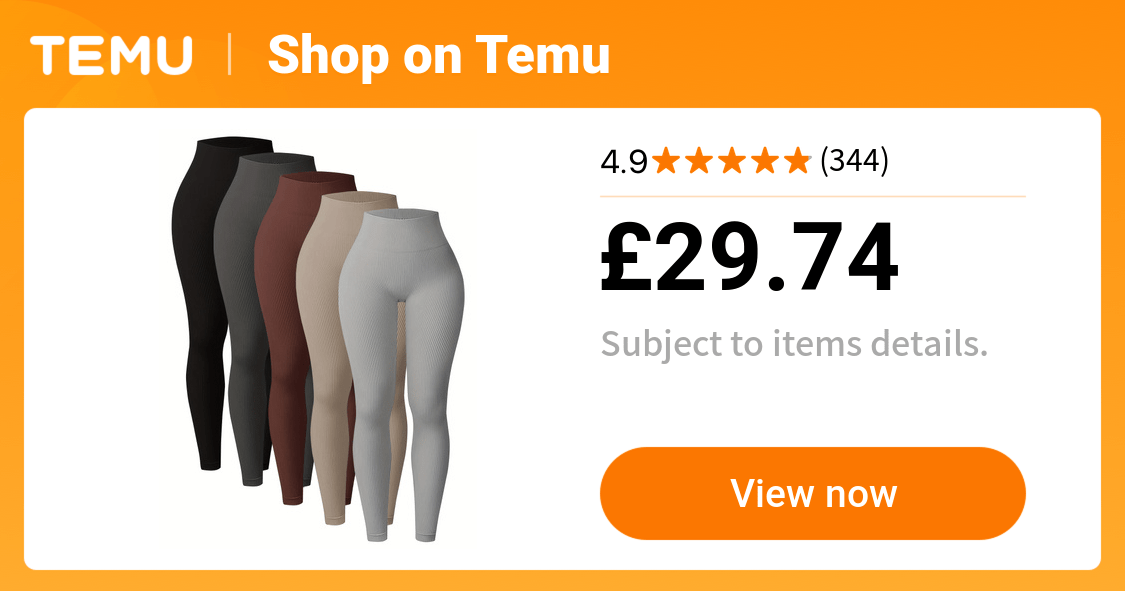Click the thin line under the rating

(x=813, y=196)
